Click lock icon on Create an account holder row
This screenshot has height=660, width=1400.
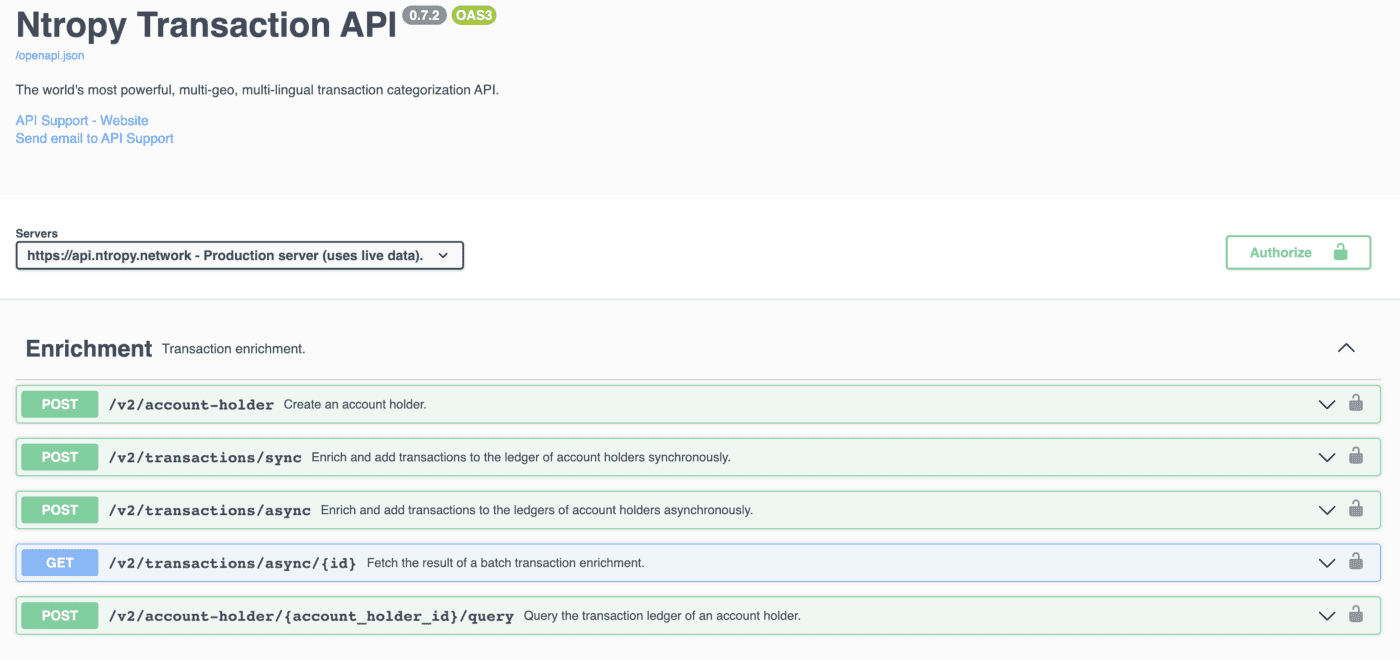tap(1356, 404)
